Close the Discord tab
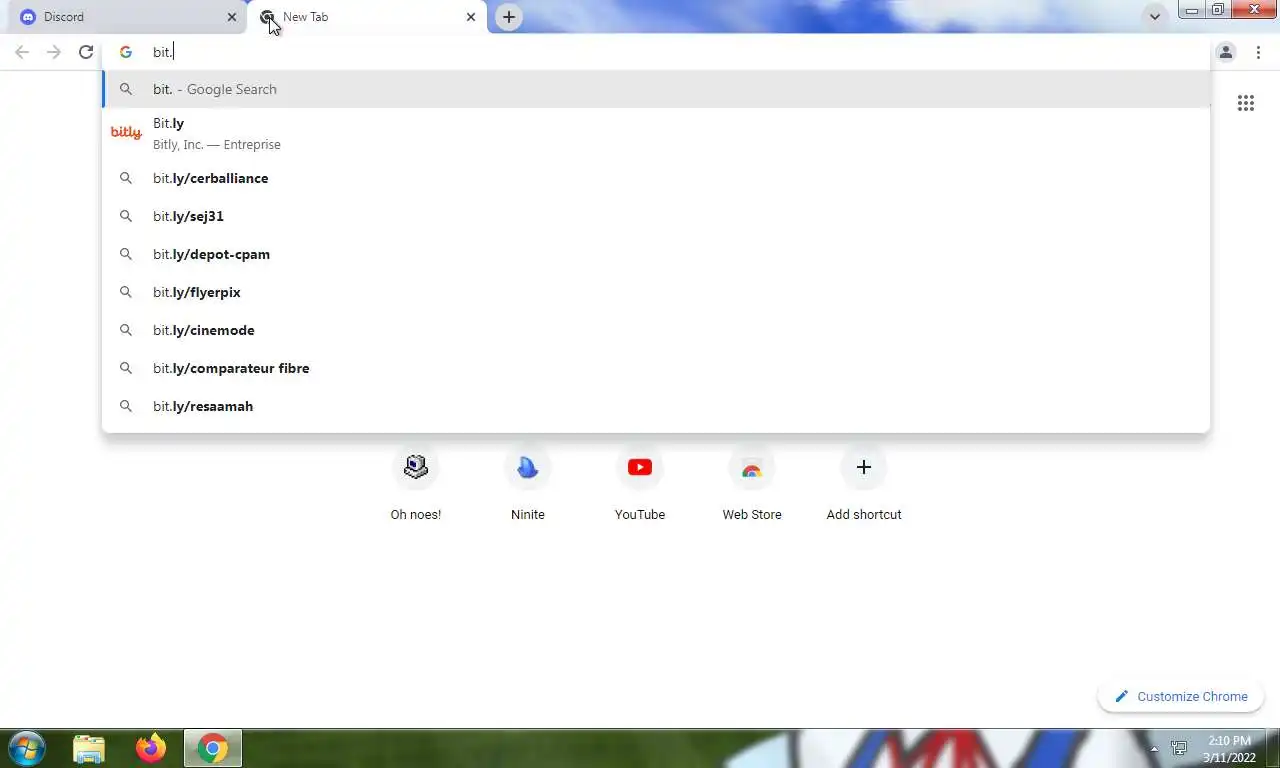 coord(232,17)
